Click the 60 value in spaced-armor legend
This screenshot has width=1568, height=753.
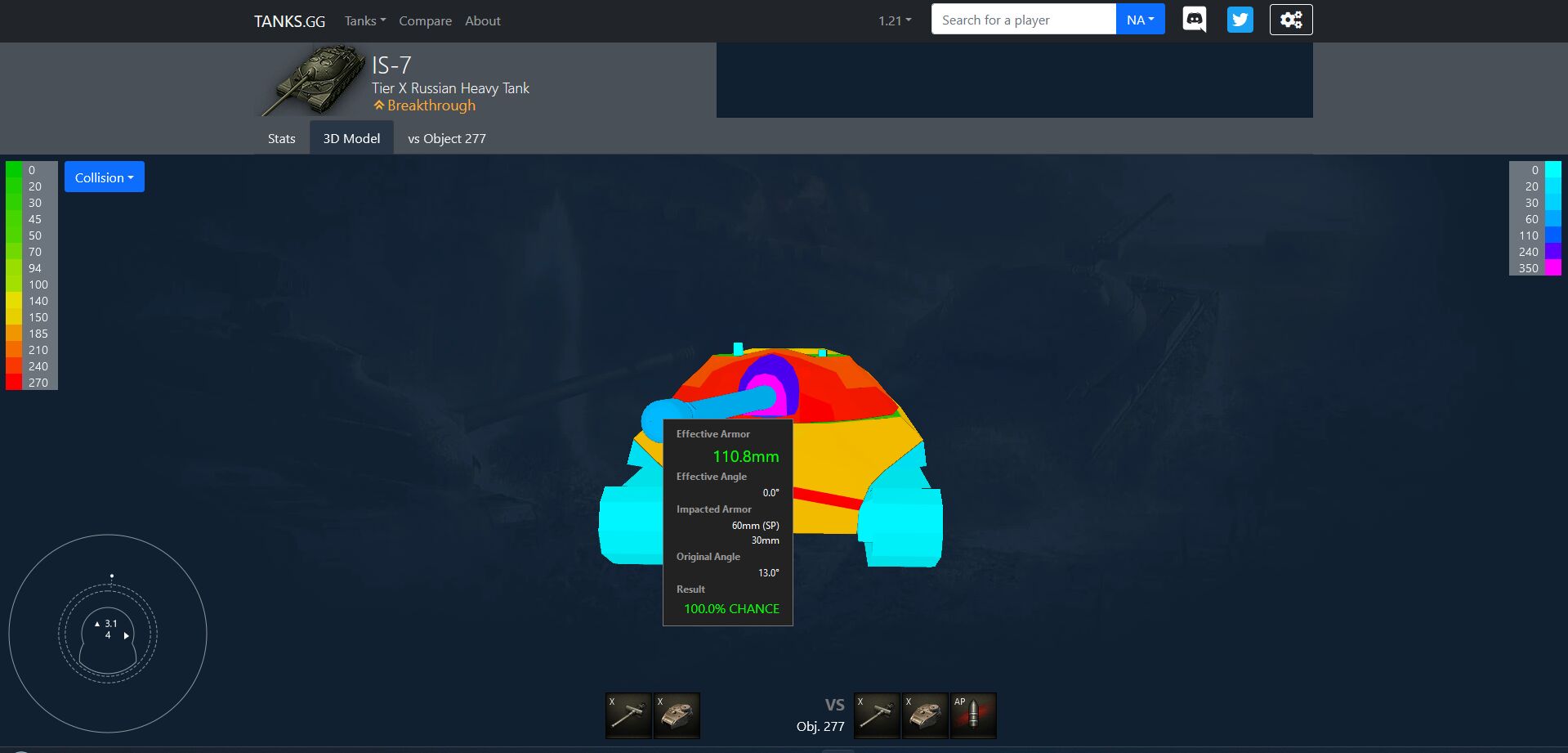click(1532, 219)
